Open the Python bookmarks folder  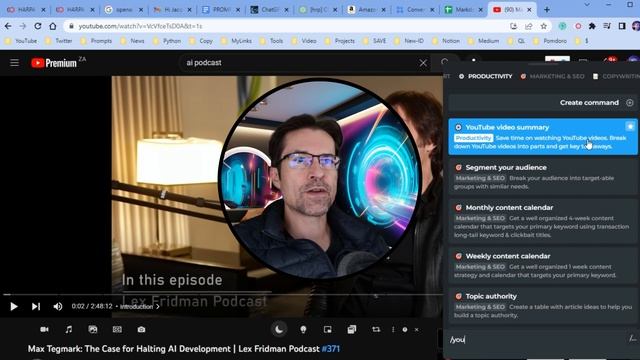167,41
